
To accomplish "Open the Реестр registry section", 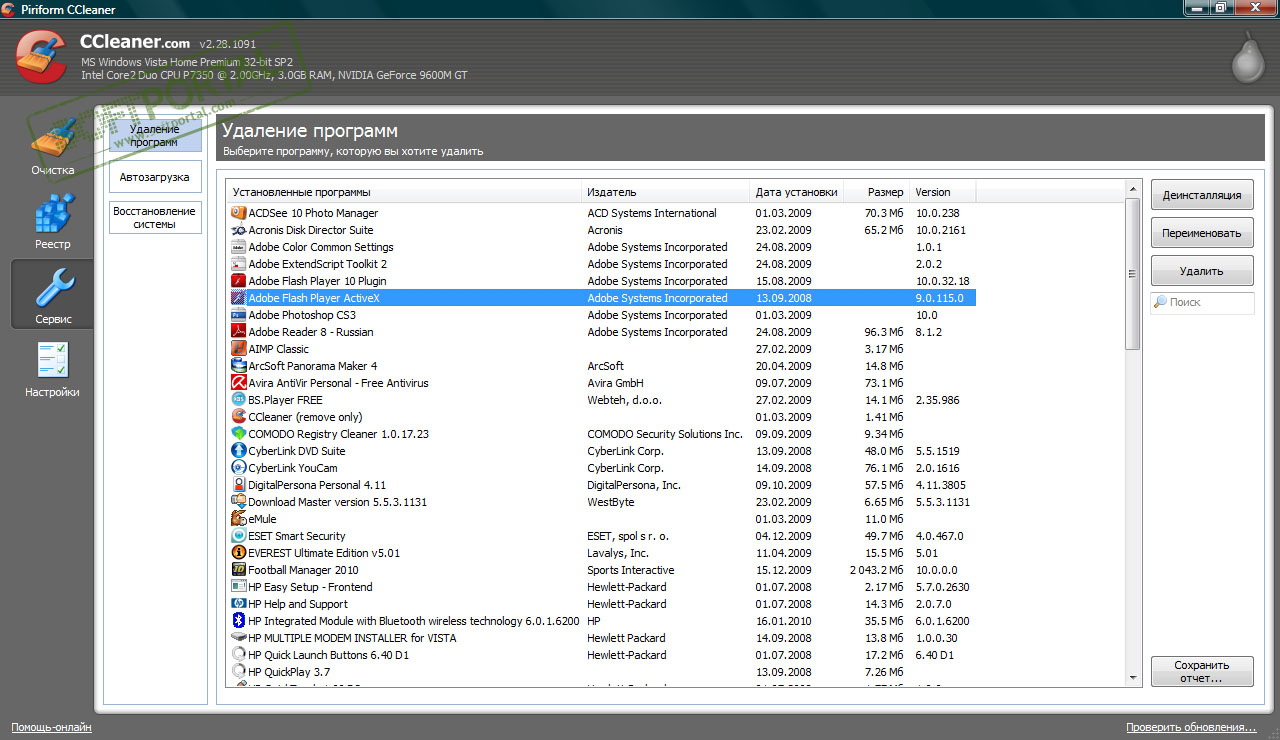I will pyautogui.click(x=52, y=222).
